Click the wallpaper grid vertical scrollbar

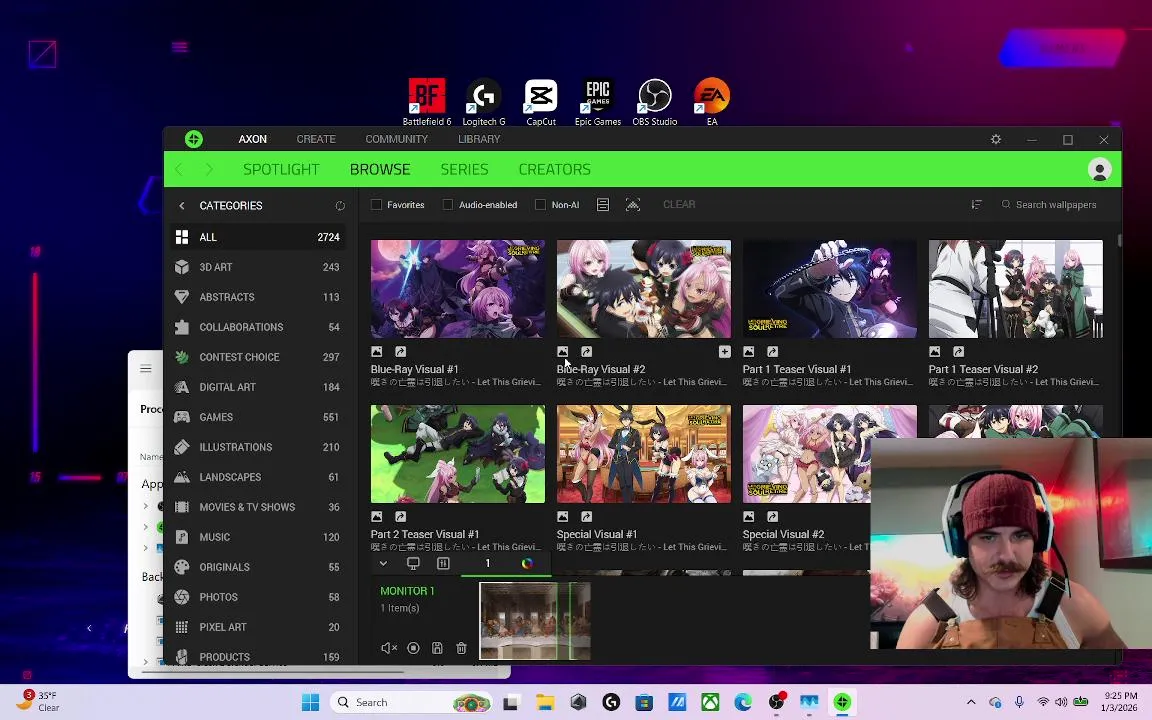click(1118, 241)
